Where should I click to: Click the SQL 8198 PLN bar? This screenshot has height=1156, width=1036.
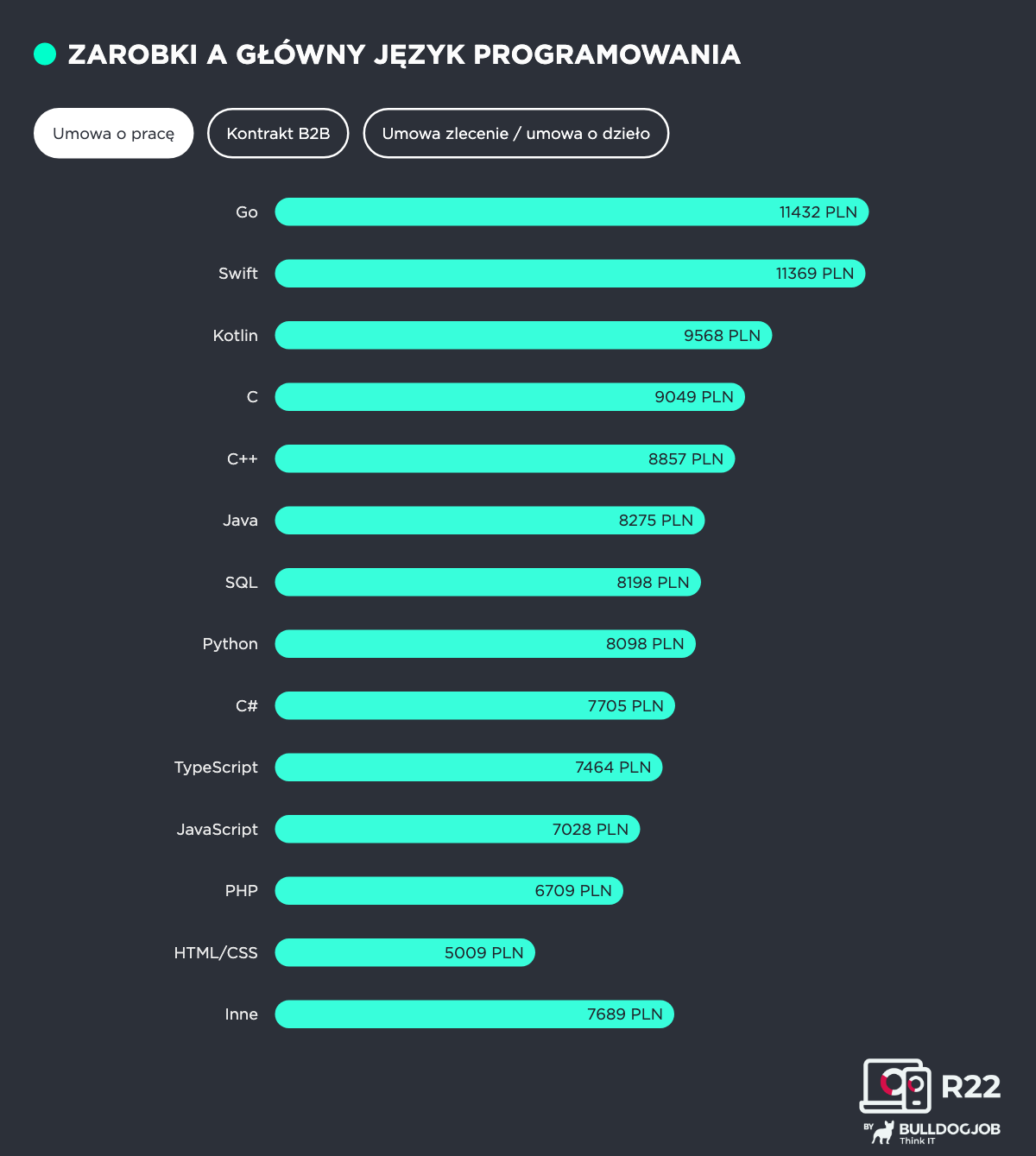[487, 582]
